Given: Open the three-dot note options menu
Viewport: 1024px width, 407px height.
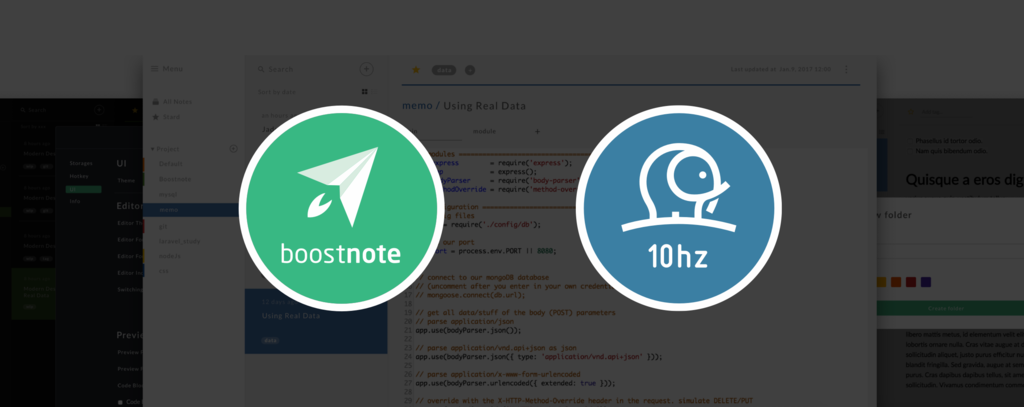Looking at the screenshot, I should (x=846, y=70).
